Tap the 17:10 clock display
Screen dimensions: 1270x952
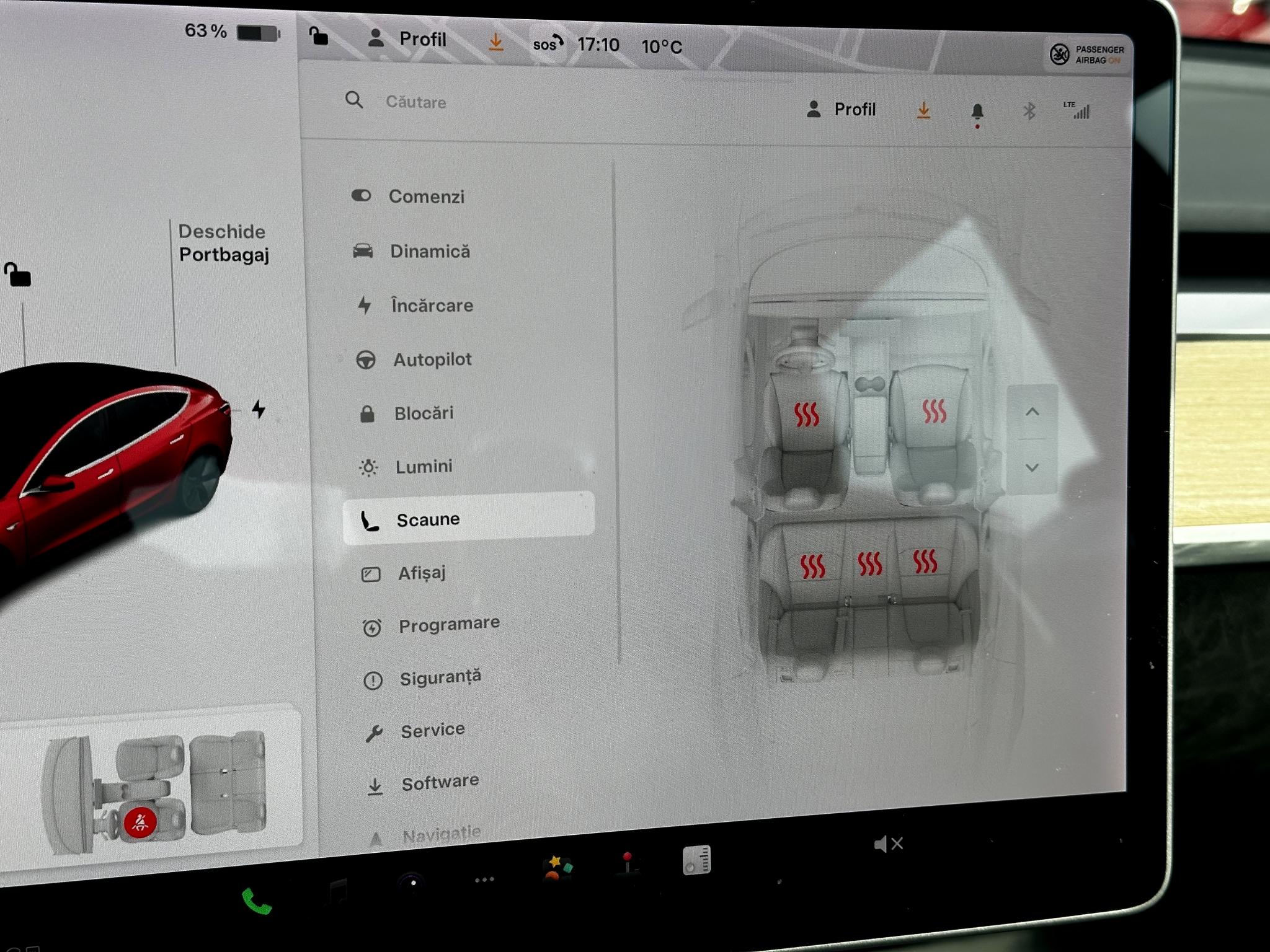598,45
